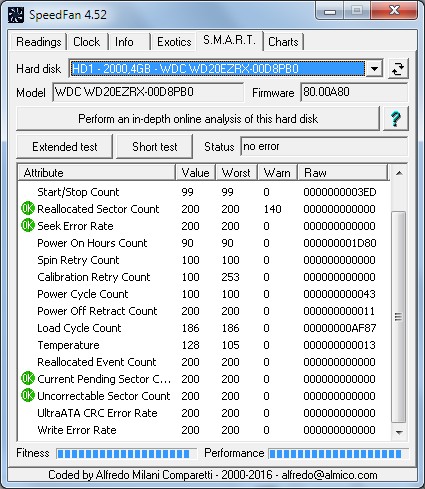Click Warn value 140
The height and width of the screenshot is (489, 425).
[x=272, y=209]
